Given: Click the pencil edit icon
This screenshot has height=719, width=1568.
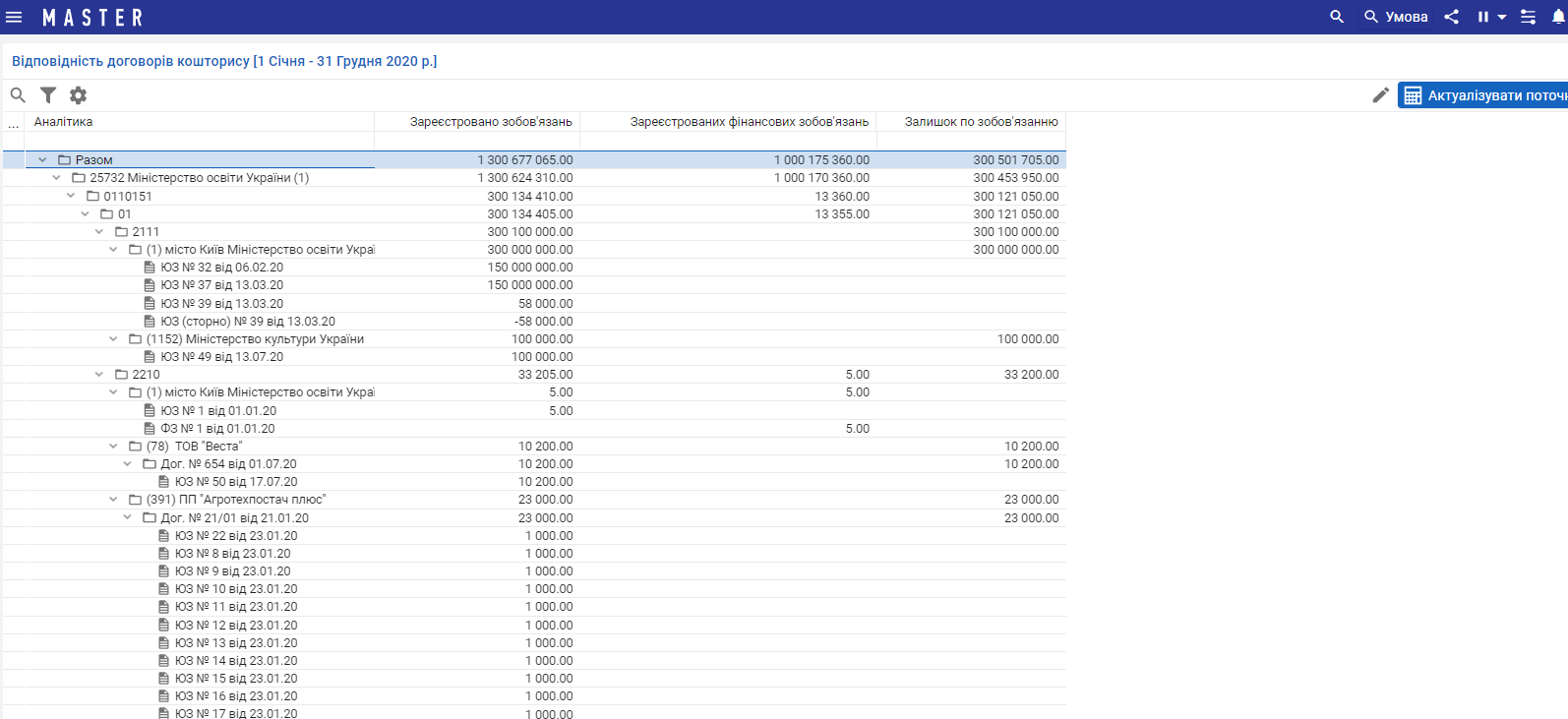Looking at the screenshot, I should [1381, 95].
